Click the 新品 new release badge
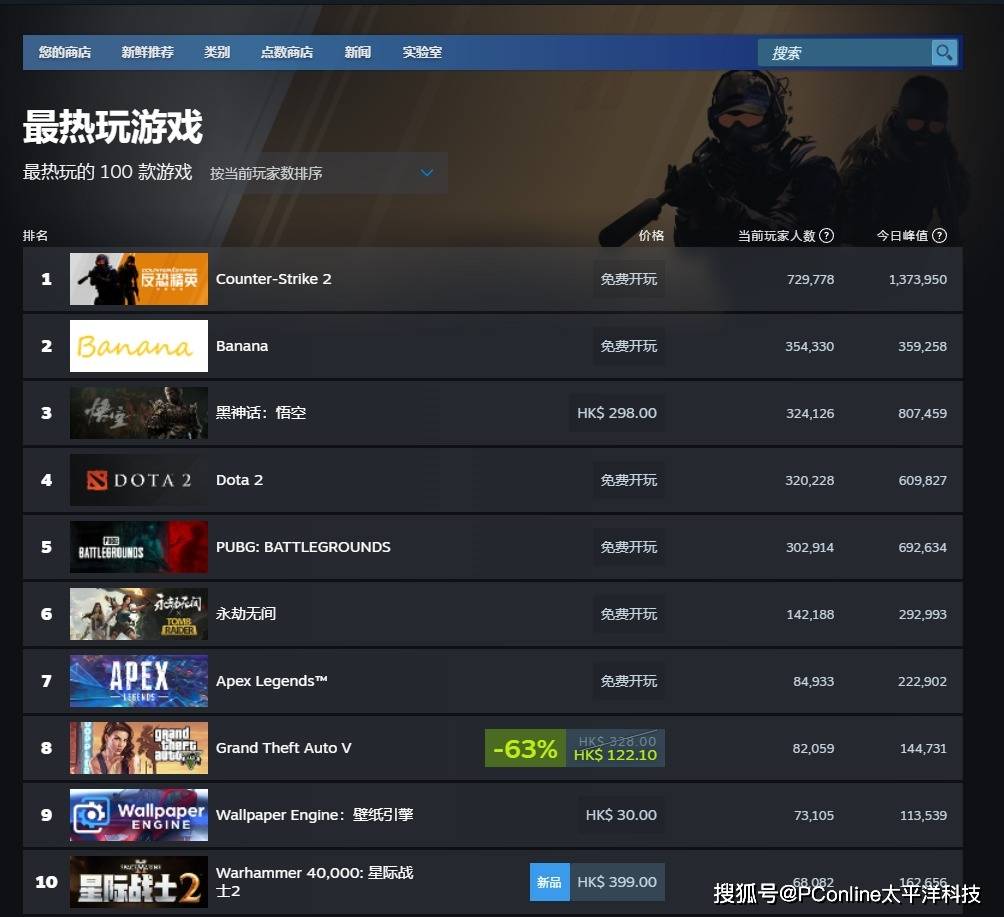The width and height of the screenshot is (1004, 917). [549, 882]
